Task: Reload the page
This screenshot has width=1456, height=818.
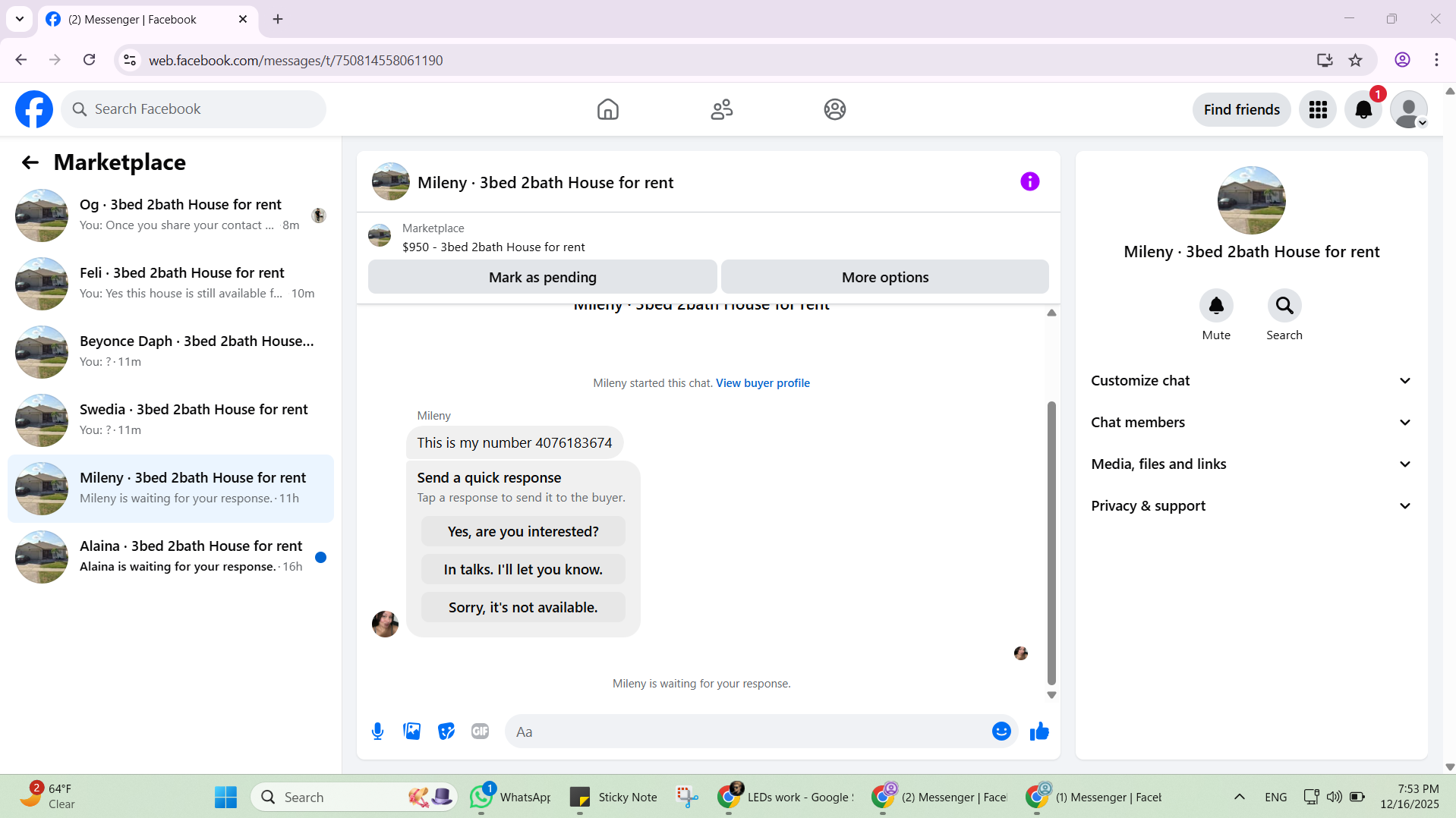Action: 89,60
